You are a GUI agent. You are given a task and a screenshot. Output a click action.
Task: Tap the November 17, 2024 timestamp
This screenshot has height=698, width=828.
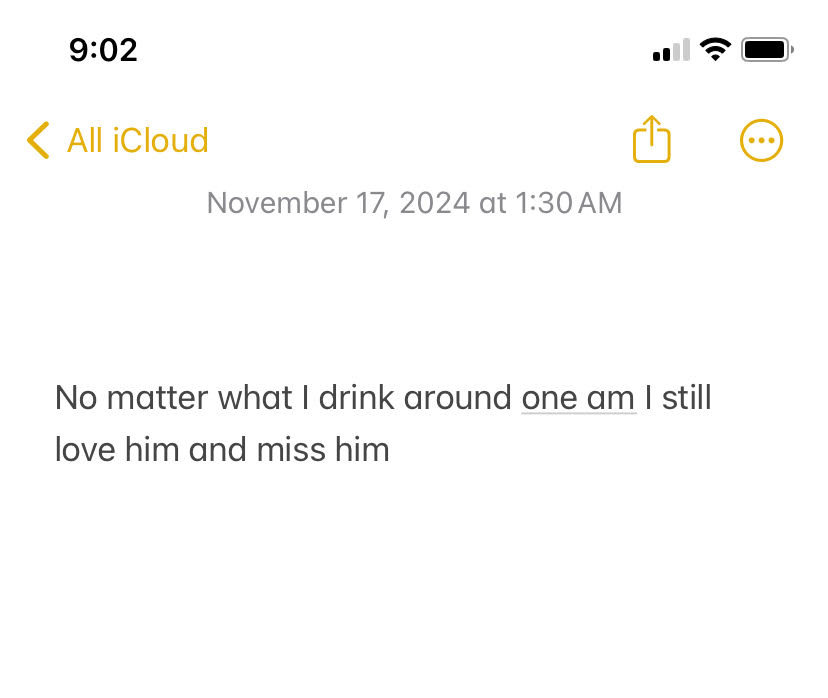point(414,203)
